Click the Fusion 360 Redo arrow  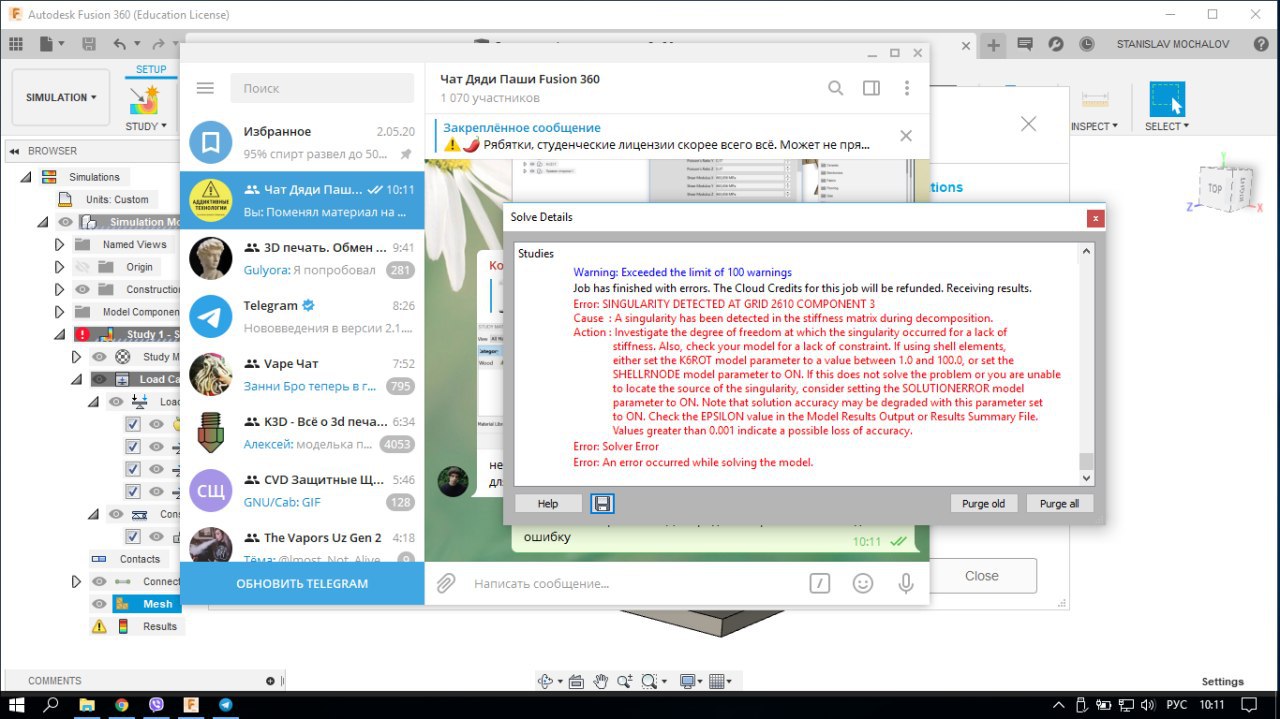pos(158,44)
